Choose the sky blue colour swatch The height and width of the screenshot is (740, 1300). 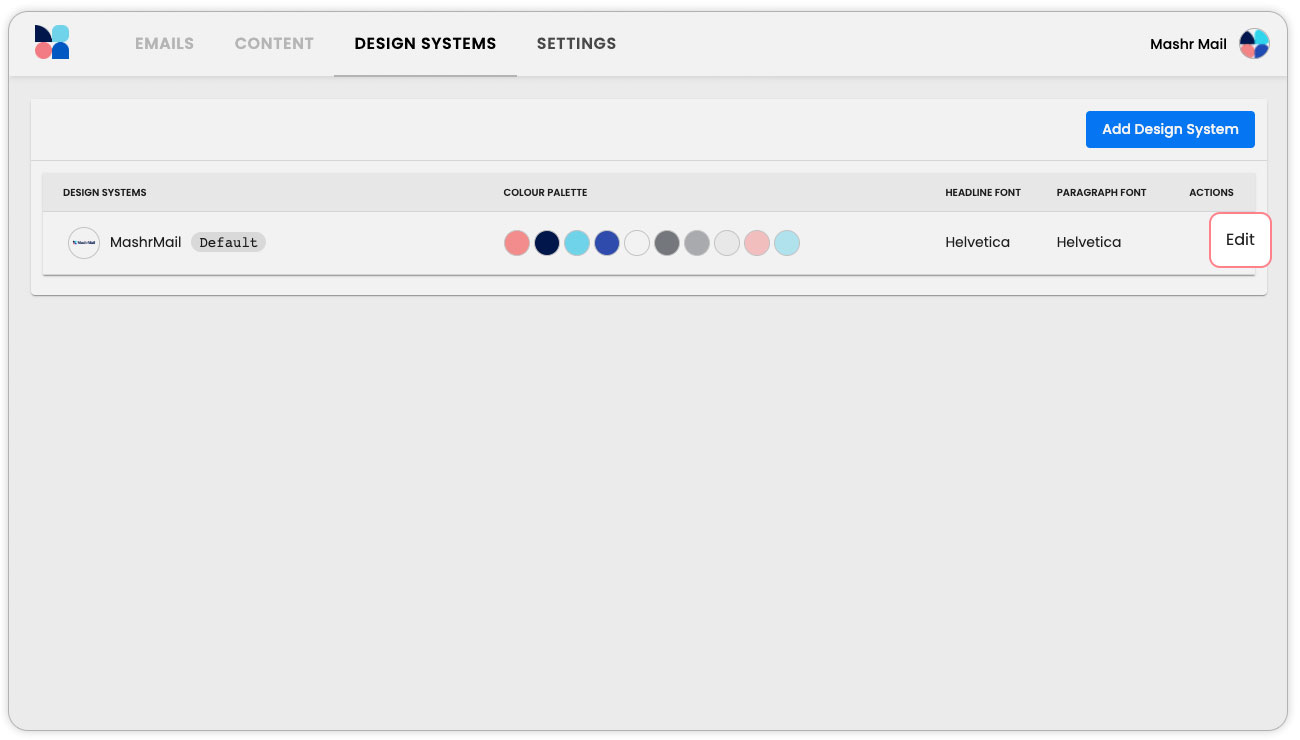click(x=577, y=243)
